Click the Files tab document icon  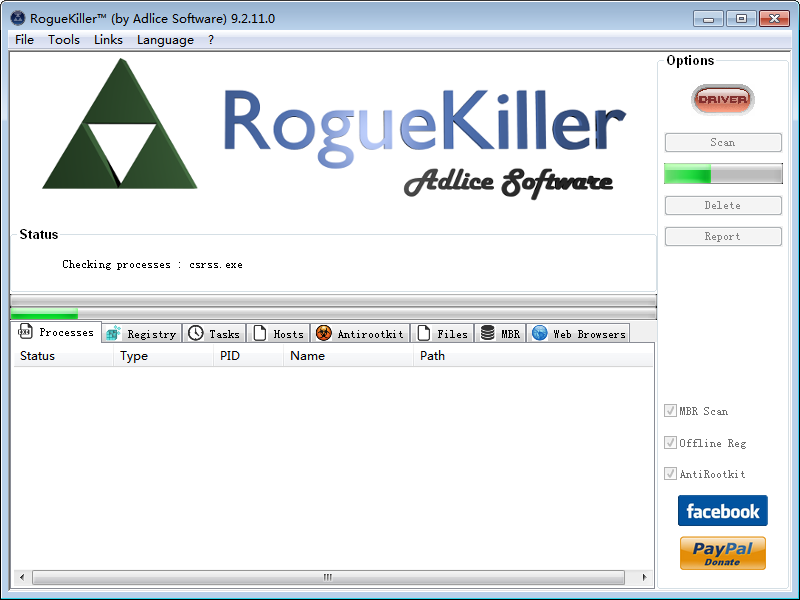[x=423, y=333]
